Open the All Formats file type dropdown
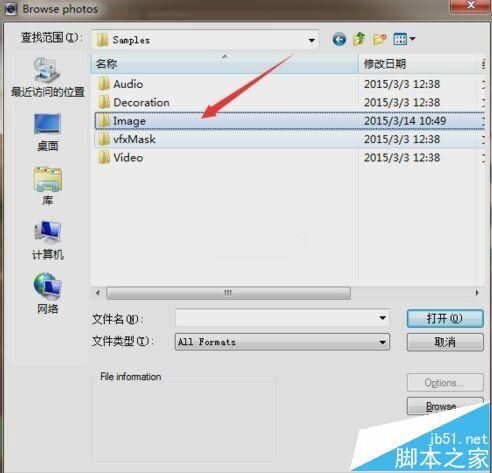 click(x=282, y=342)
